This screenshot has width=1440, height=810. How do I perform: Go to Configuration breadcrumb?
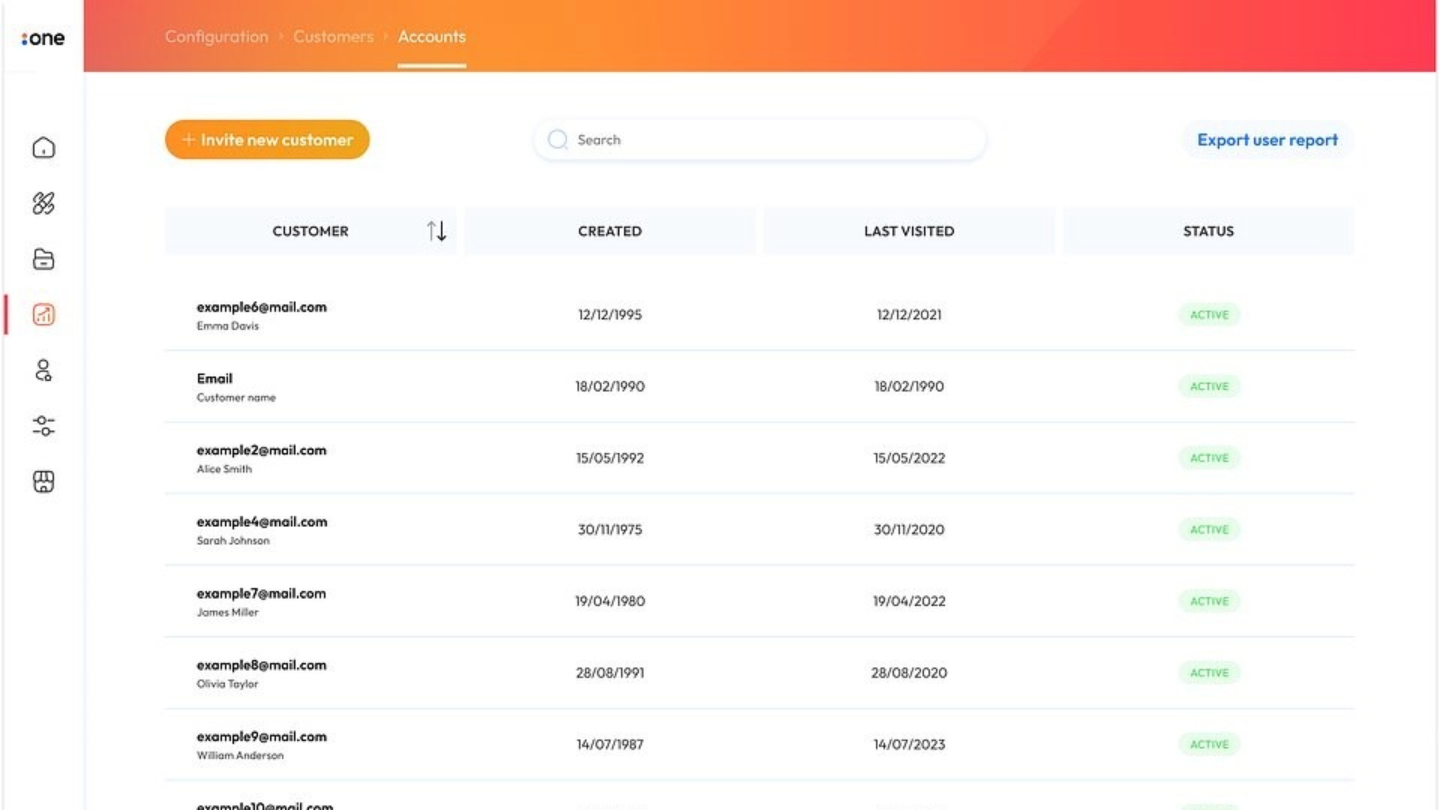pos(216,37)
